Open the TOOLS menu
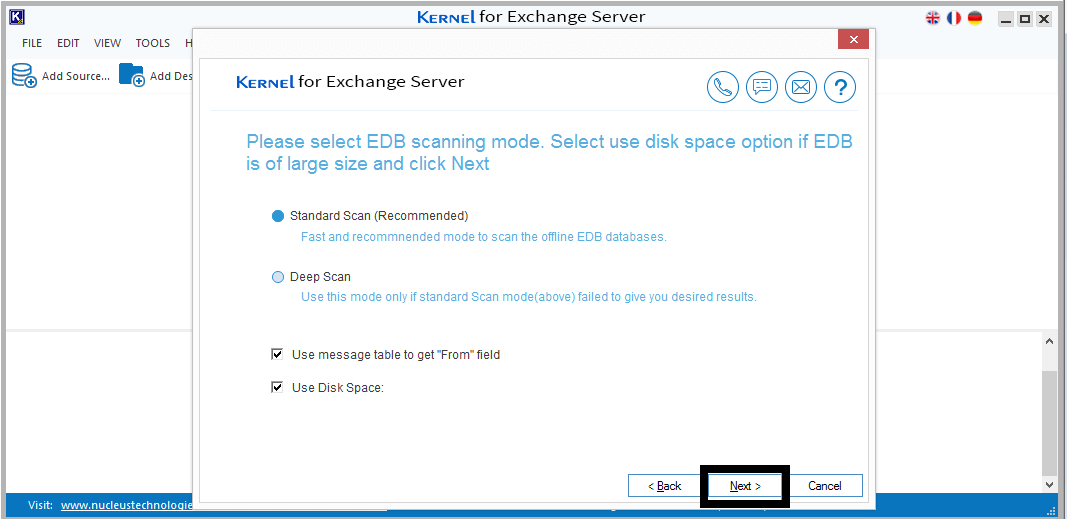 [x=152, y=43]
